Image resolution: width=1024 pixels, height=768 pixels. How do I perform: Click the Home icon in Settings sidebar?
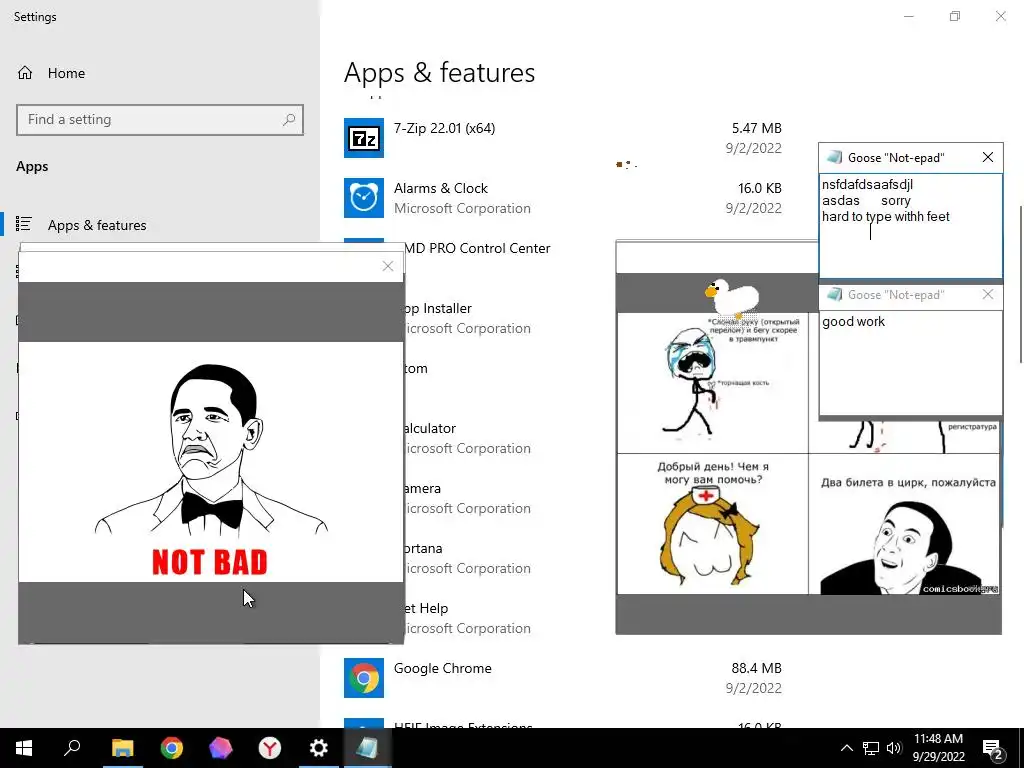25,72
